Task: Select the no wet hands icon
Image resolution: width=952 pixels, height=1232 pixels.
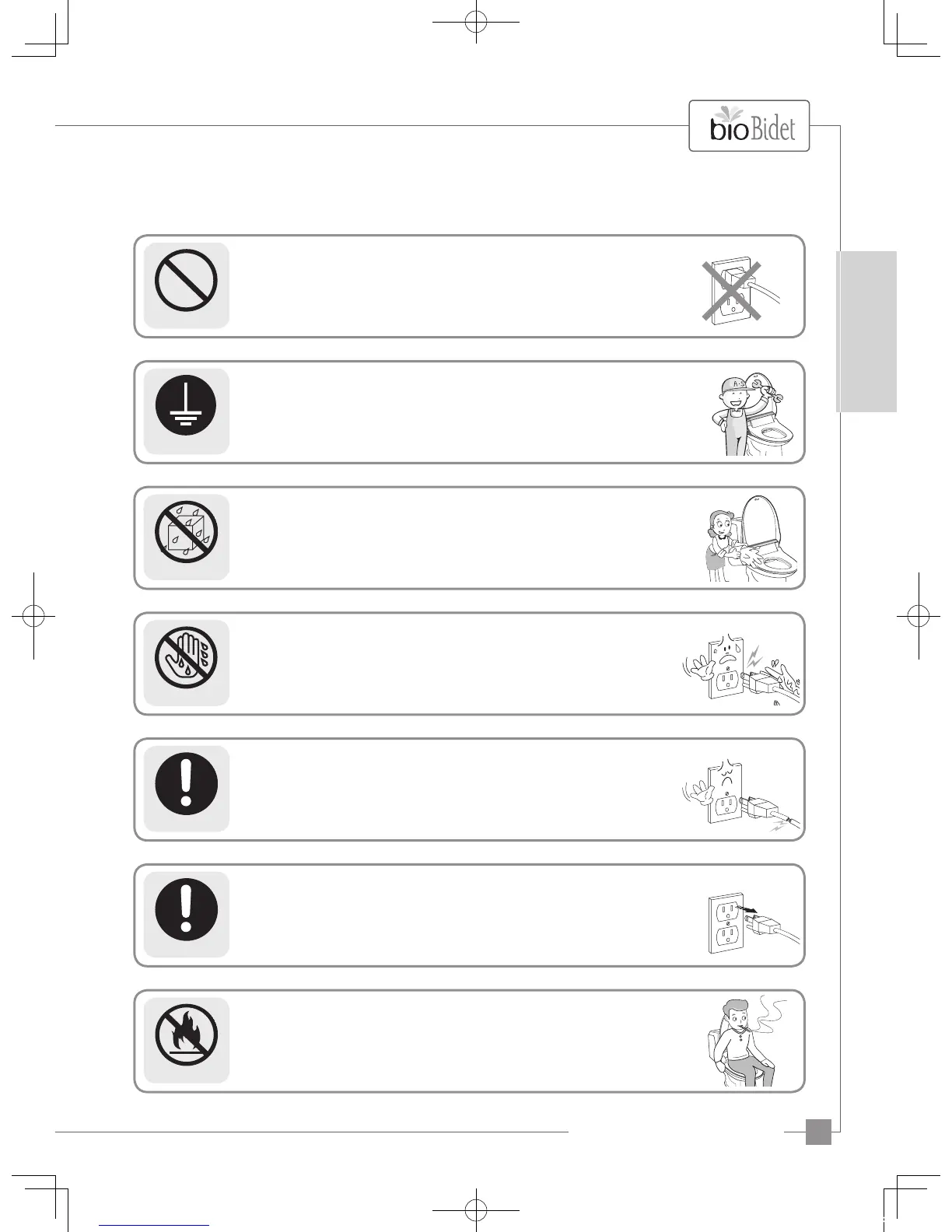Action: (186, 660)
